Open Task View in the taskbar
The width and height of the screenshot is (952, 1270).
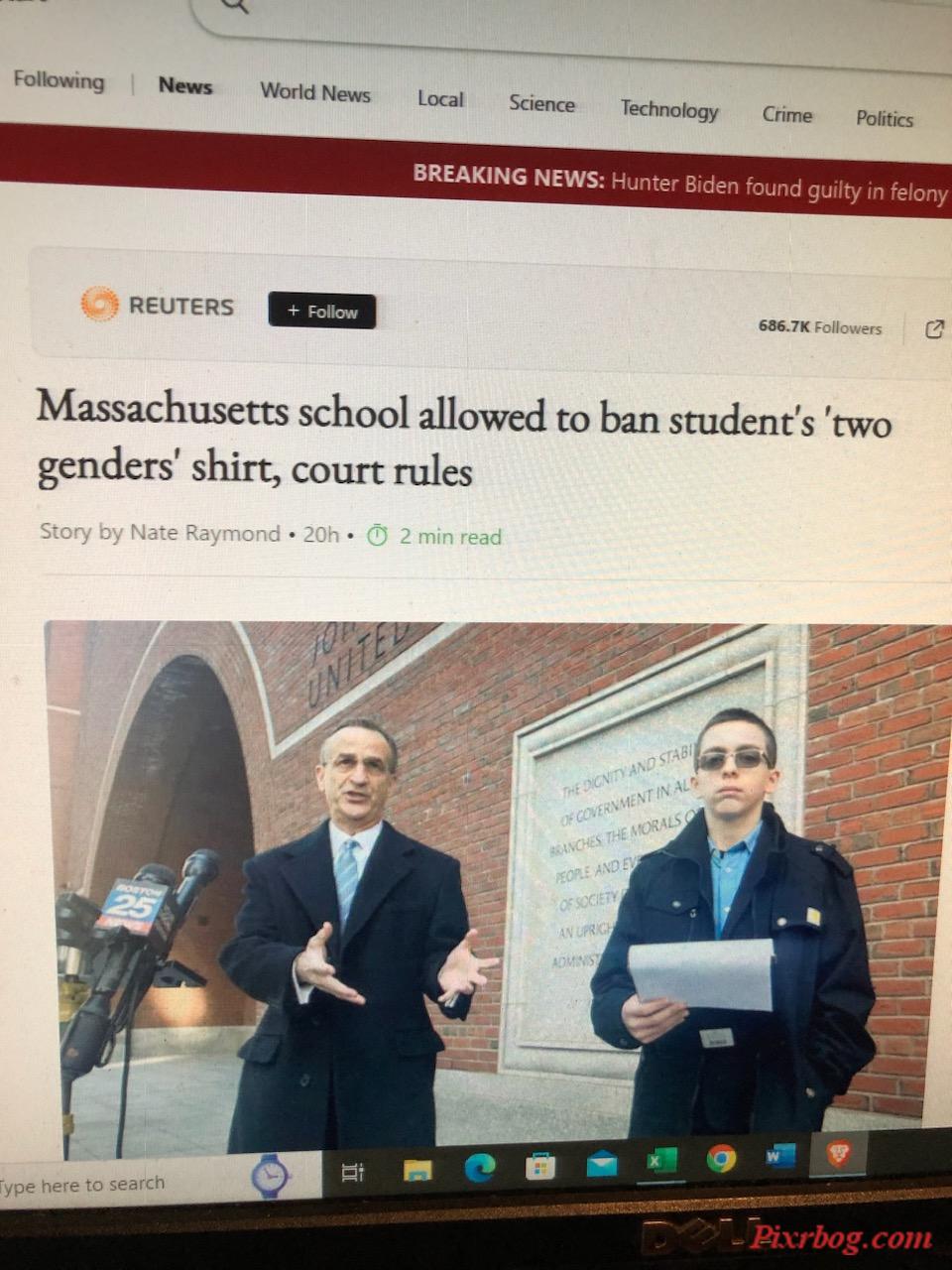[x=352, y=1174]
